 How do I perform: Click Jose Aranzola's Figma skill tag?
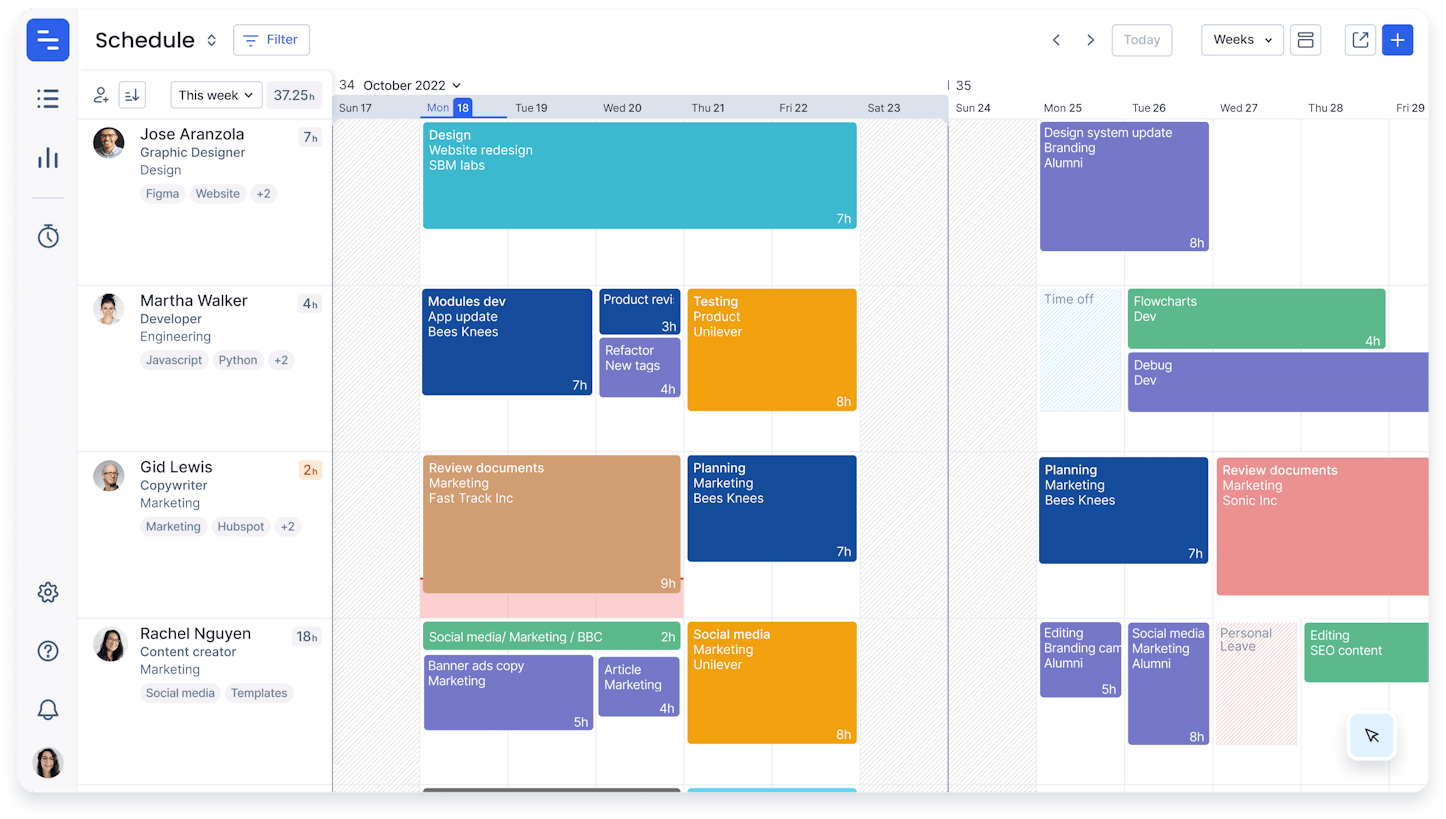point(162,193)
